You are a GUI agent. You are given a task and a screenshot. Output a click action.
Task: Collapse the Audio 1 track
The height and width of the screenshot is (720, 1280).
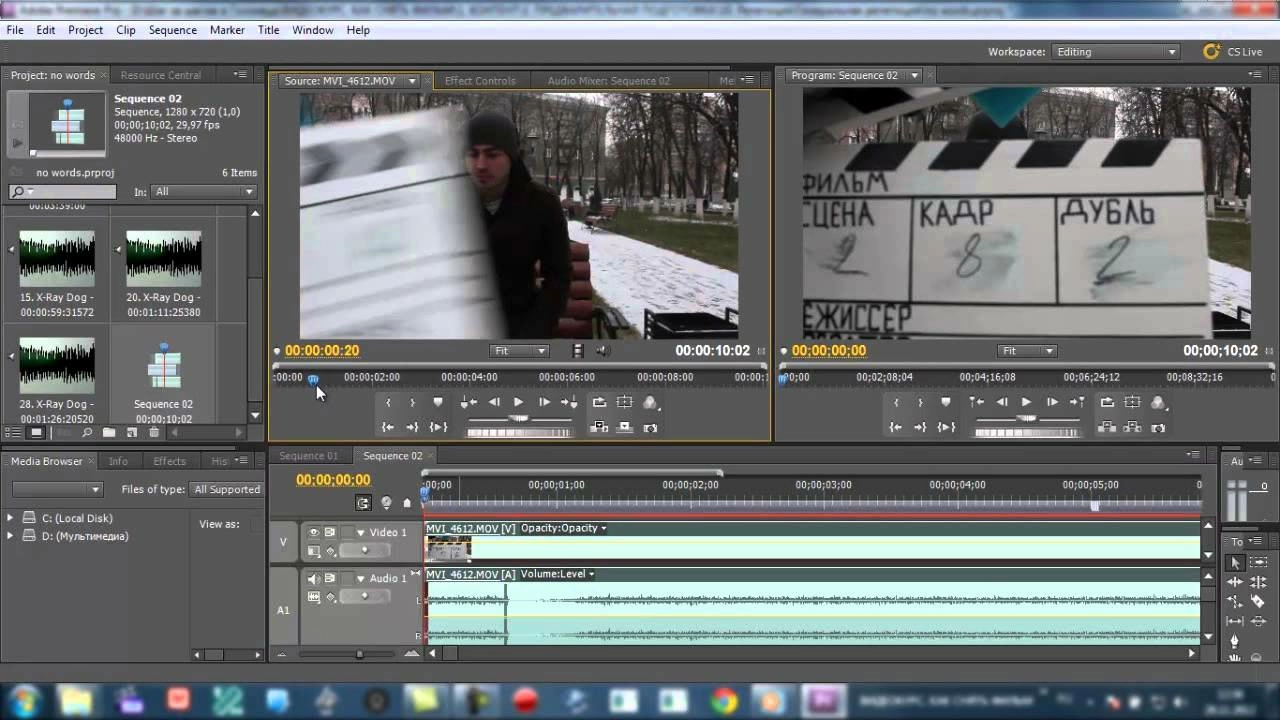[360, 579]
